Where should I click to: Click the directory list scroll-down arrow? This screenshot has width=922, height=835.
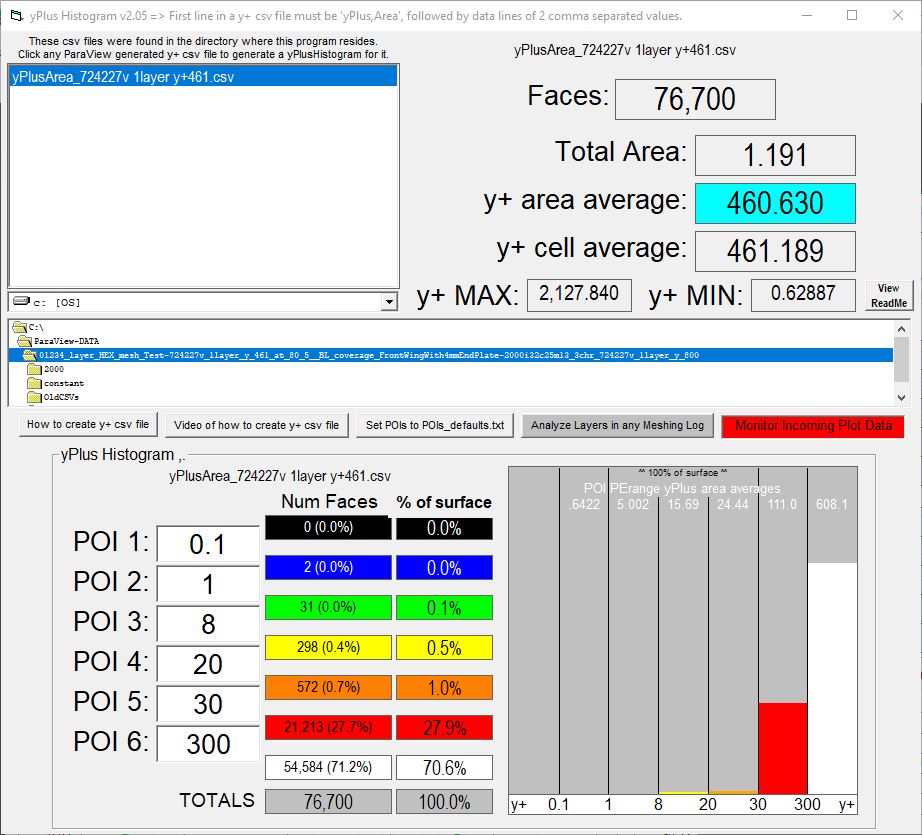903,397
